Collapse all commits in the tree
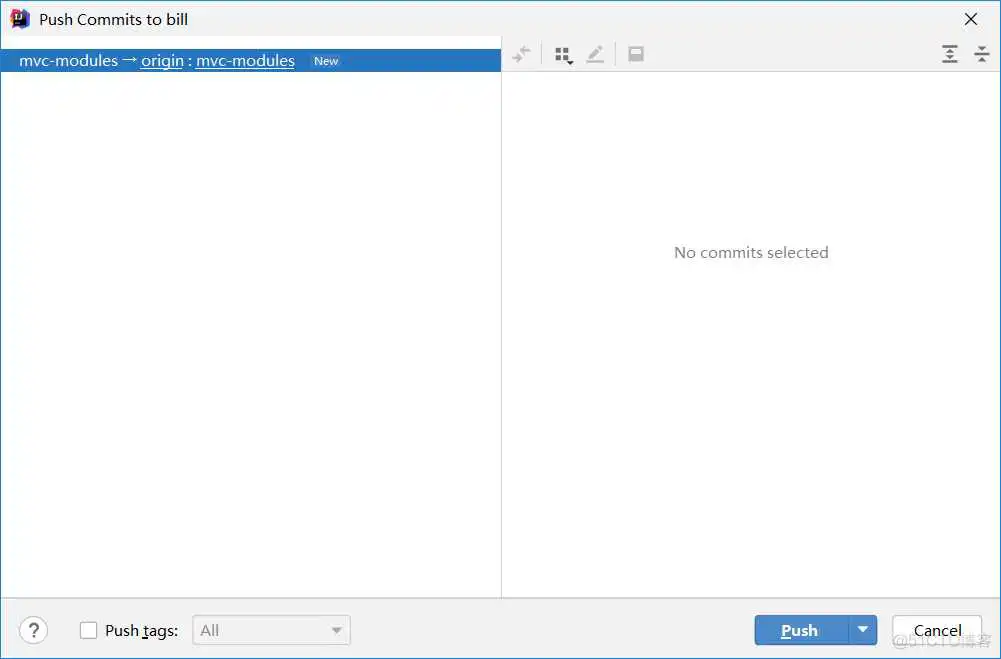The image size is (1001, 659). [982, 55]
